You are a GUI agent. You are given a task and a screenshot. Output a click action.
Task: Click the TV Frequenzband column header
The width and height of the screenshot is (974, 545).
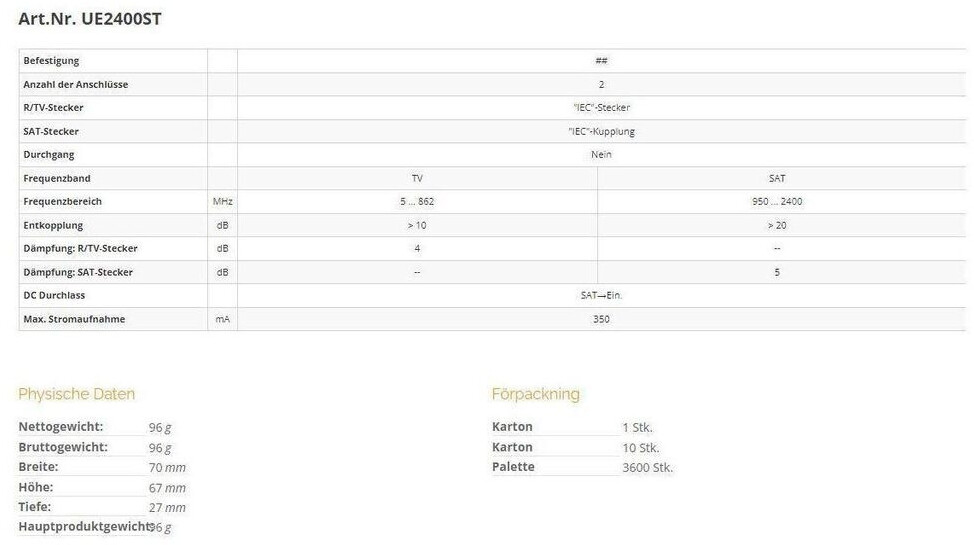point(417,178)
